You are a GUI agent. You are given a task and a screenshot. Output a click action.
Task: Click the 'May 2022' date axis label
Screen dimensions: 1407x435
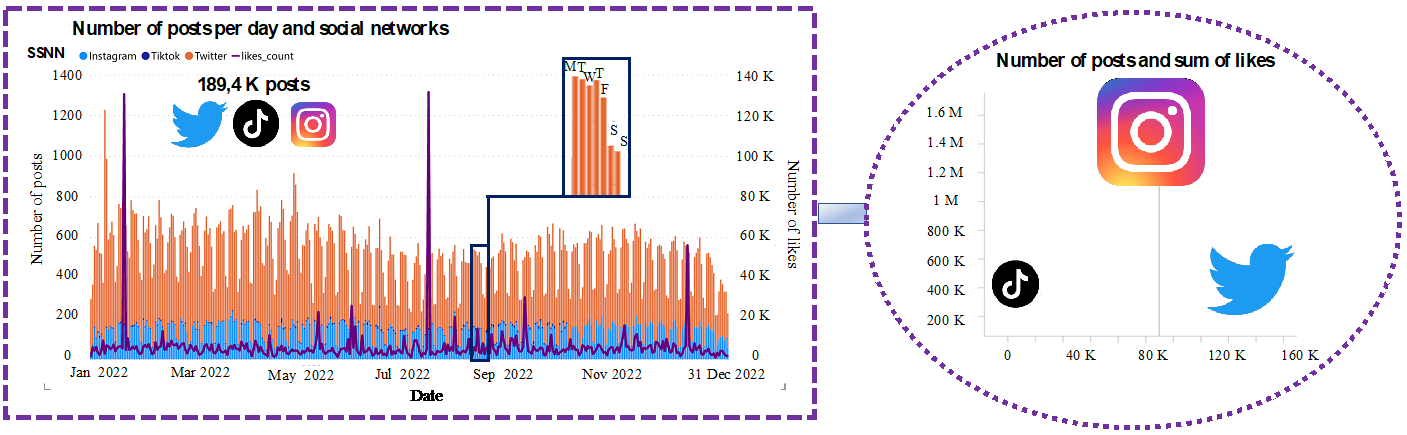[x=301, y=376]
